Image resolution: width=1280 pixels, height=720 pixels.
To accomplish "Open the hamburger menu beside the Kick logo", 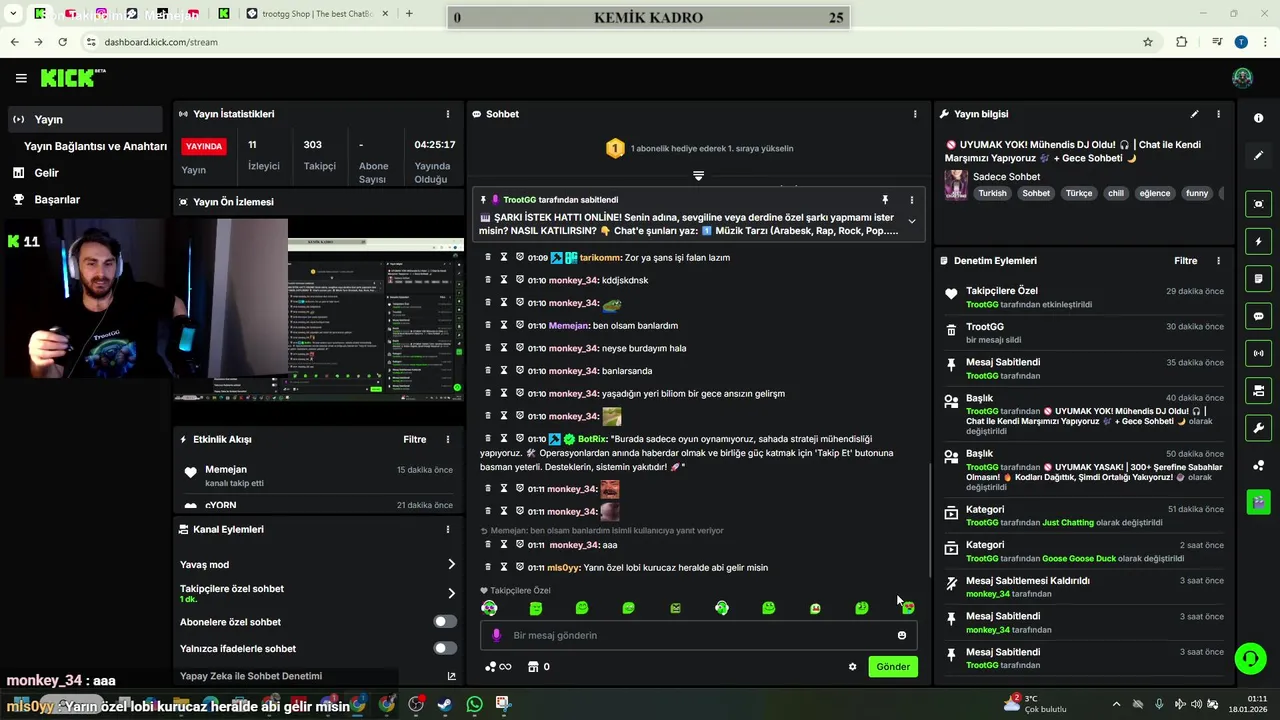I will click(21, 78).
